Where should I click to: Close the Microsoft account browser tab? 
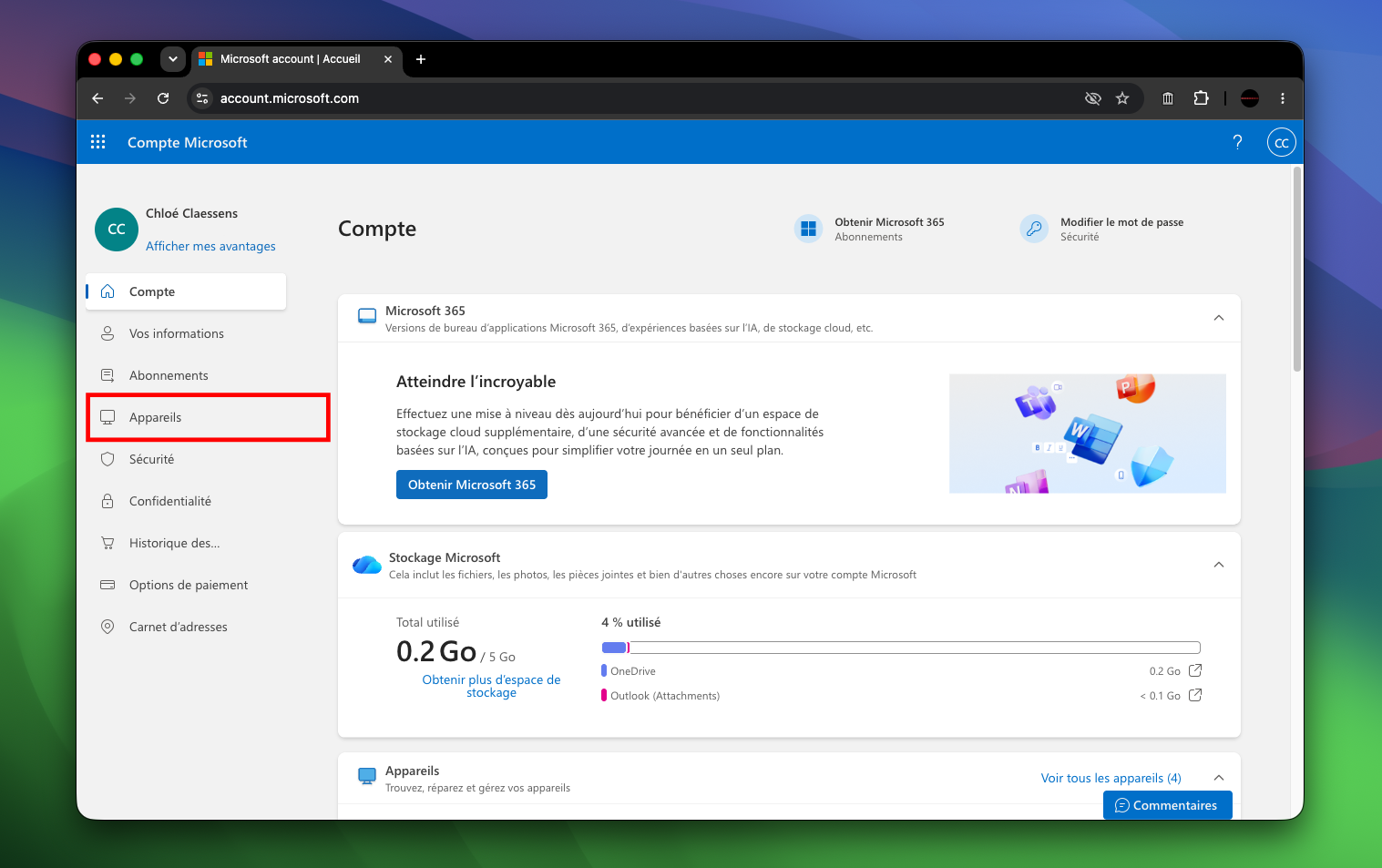click(x=388, y=59)
